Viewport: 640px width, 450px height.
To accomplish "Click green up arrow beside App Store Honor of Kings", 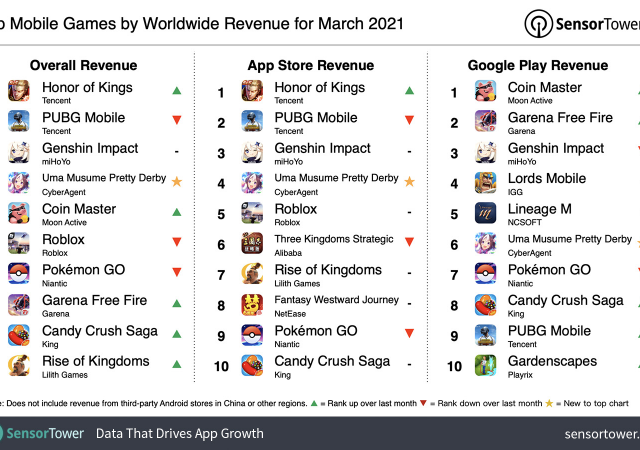I will click(410, 91).
